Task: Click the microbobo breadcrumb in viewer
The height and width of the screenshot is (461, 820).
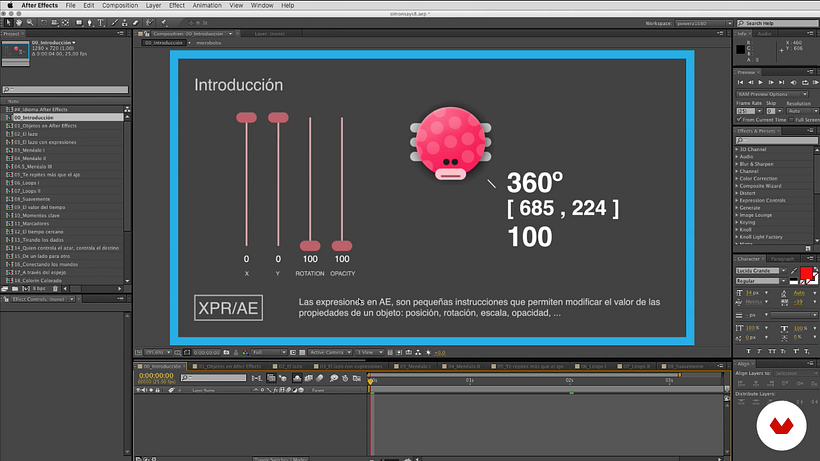Action: [208, 43]
